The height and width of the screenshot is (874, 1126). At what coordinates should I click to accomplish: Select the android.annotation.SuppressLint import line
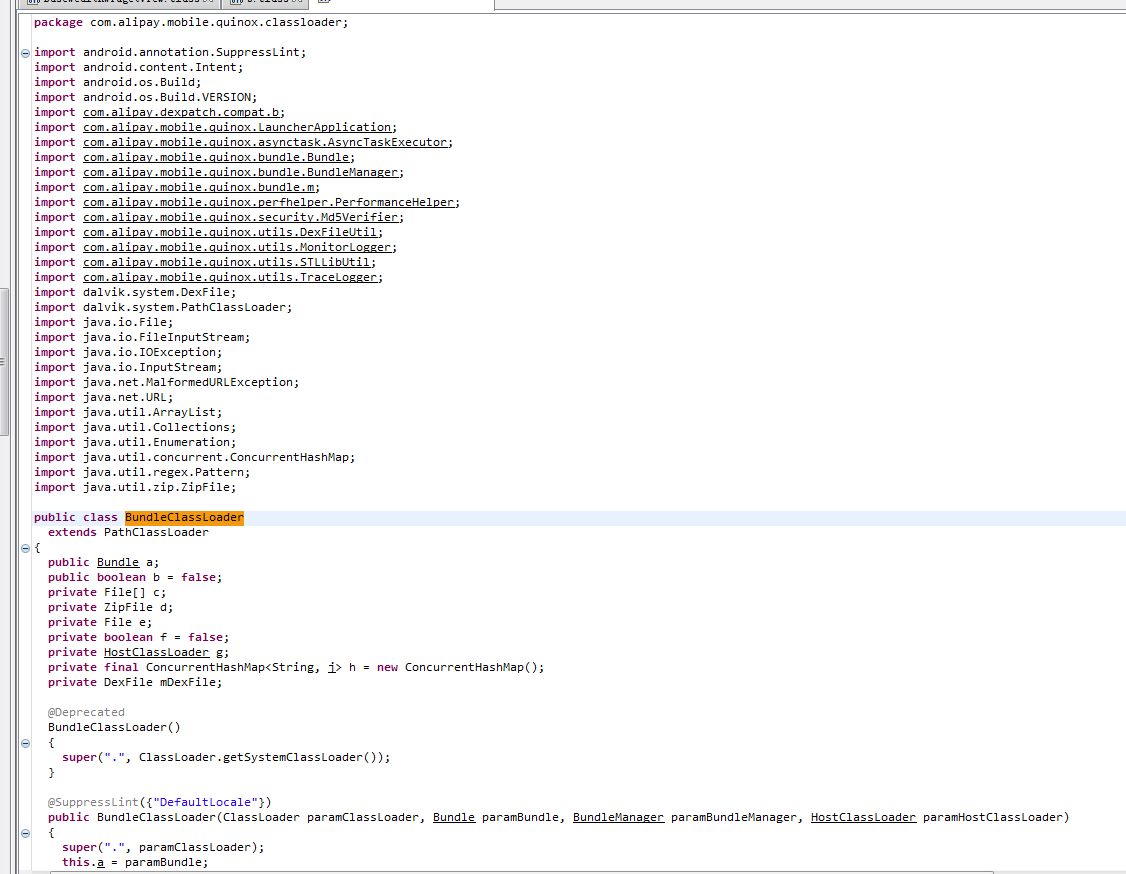click(x=170, y=52)
